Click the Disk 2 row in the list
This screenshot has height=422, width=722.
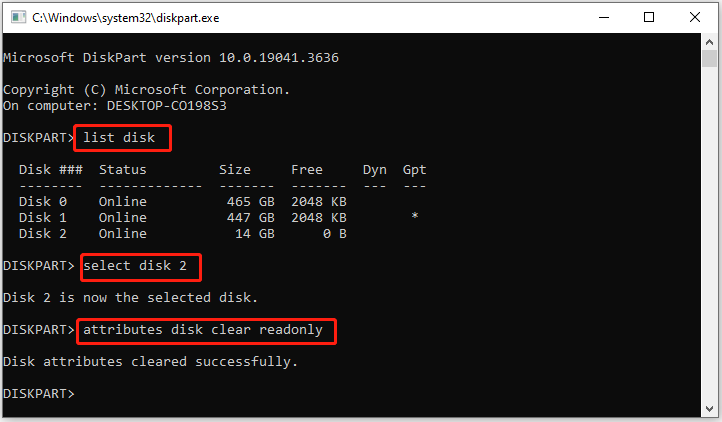tap(182, 233)
